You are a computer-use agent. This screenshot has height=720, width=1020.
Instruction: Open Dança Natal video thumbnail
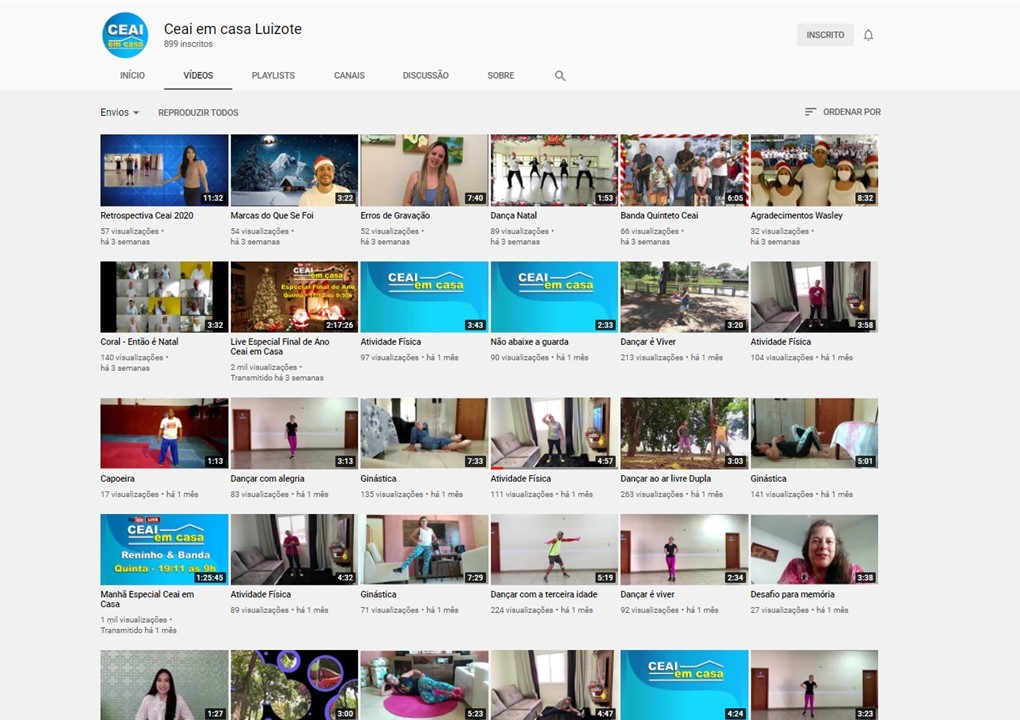coord(554,170)
